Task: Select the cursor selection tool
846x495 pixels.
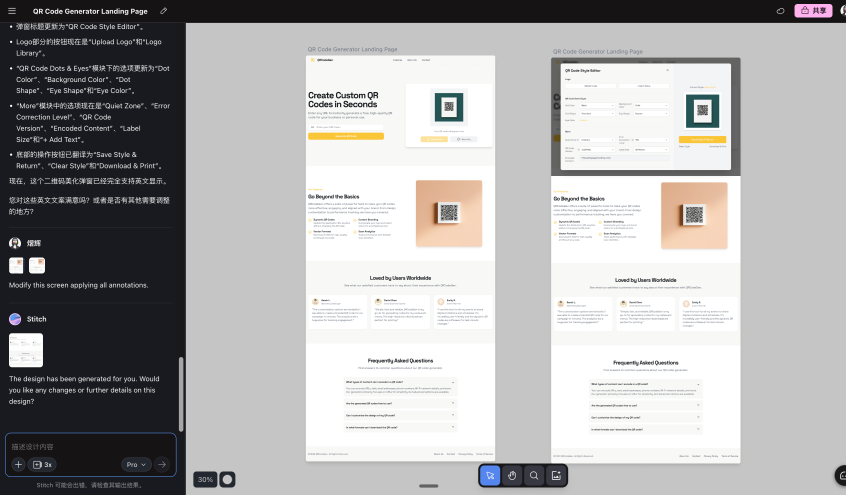Action: pos(490,476)
